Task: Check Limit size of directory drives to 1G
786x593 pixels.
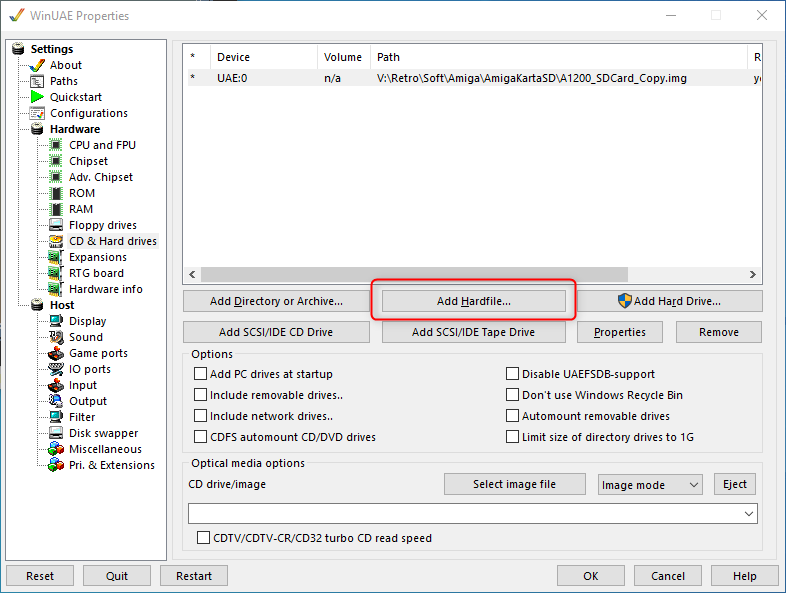Action: point(512,437)
